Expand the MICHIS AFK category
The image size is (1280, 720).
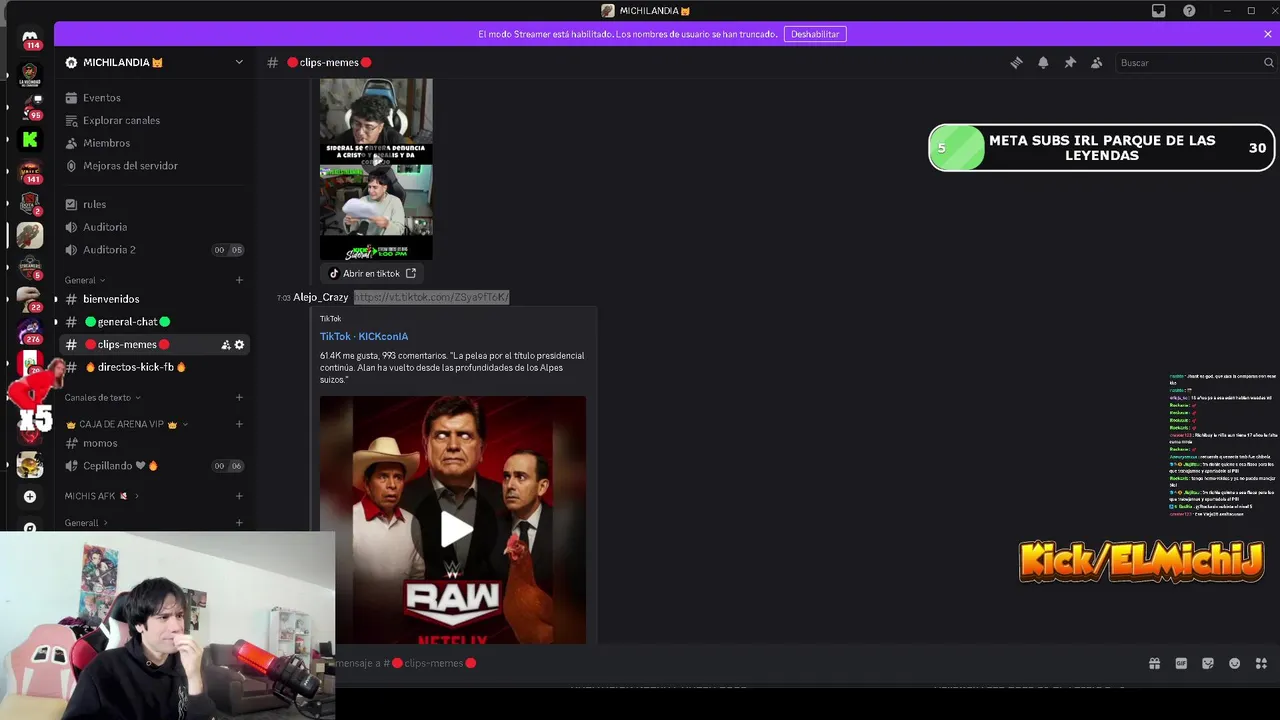[102, 496]
